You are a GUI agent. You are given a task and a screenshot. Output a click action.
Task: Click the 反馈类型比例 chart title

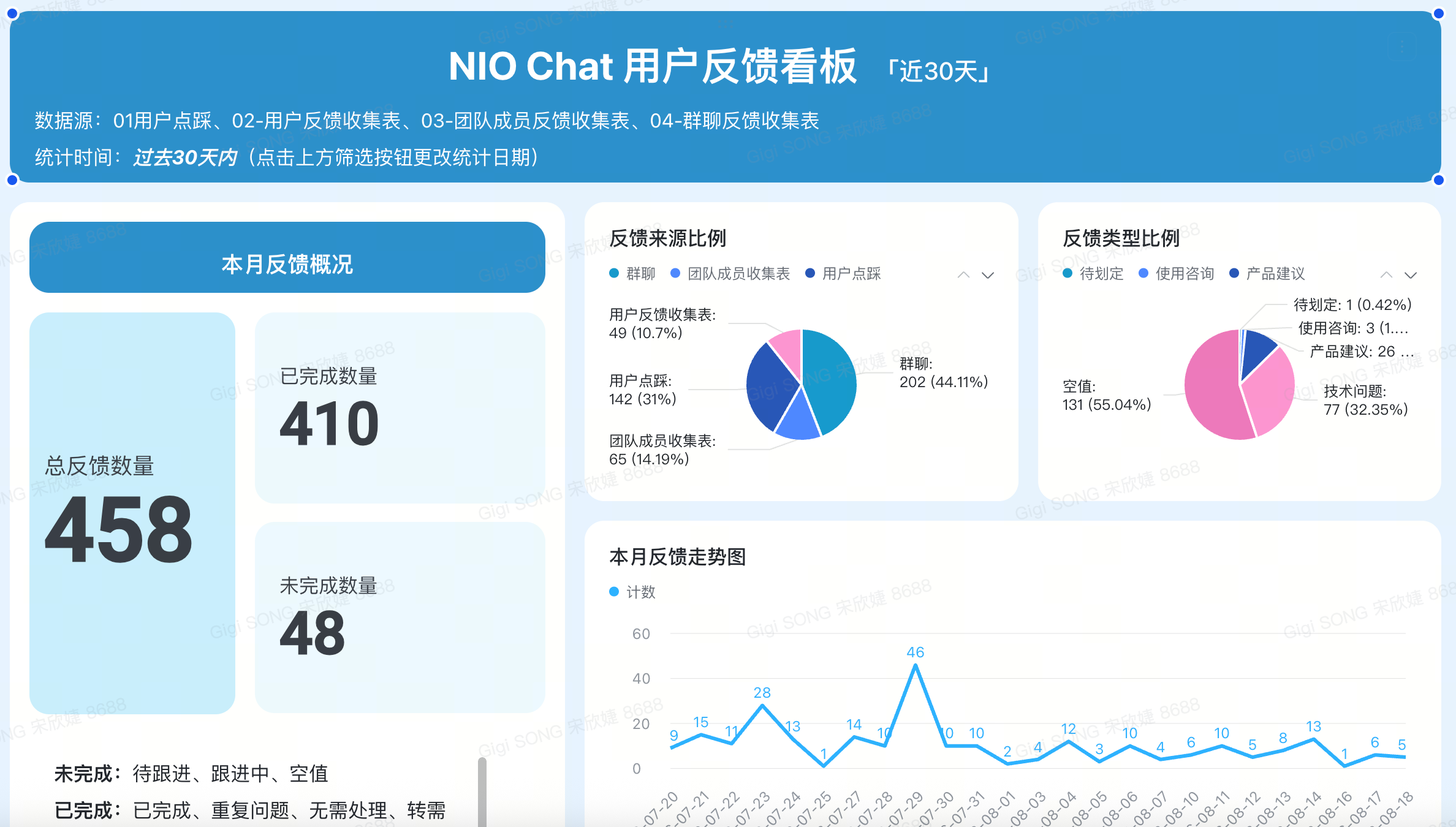(1121, 238)
